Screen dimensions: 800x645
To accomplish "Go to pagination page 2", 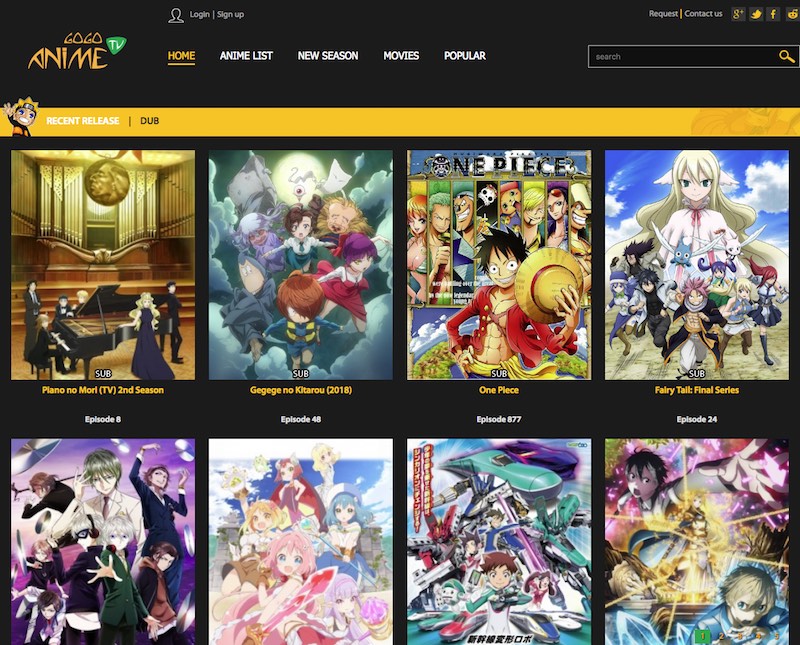I will 721,636.
